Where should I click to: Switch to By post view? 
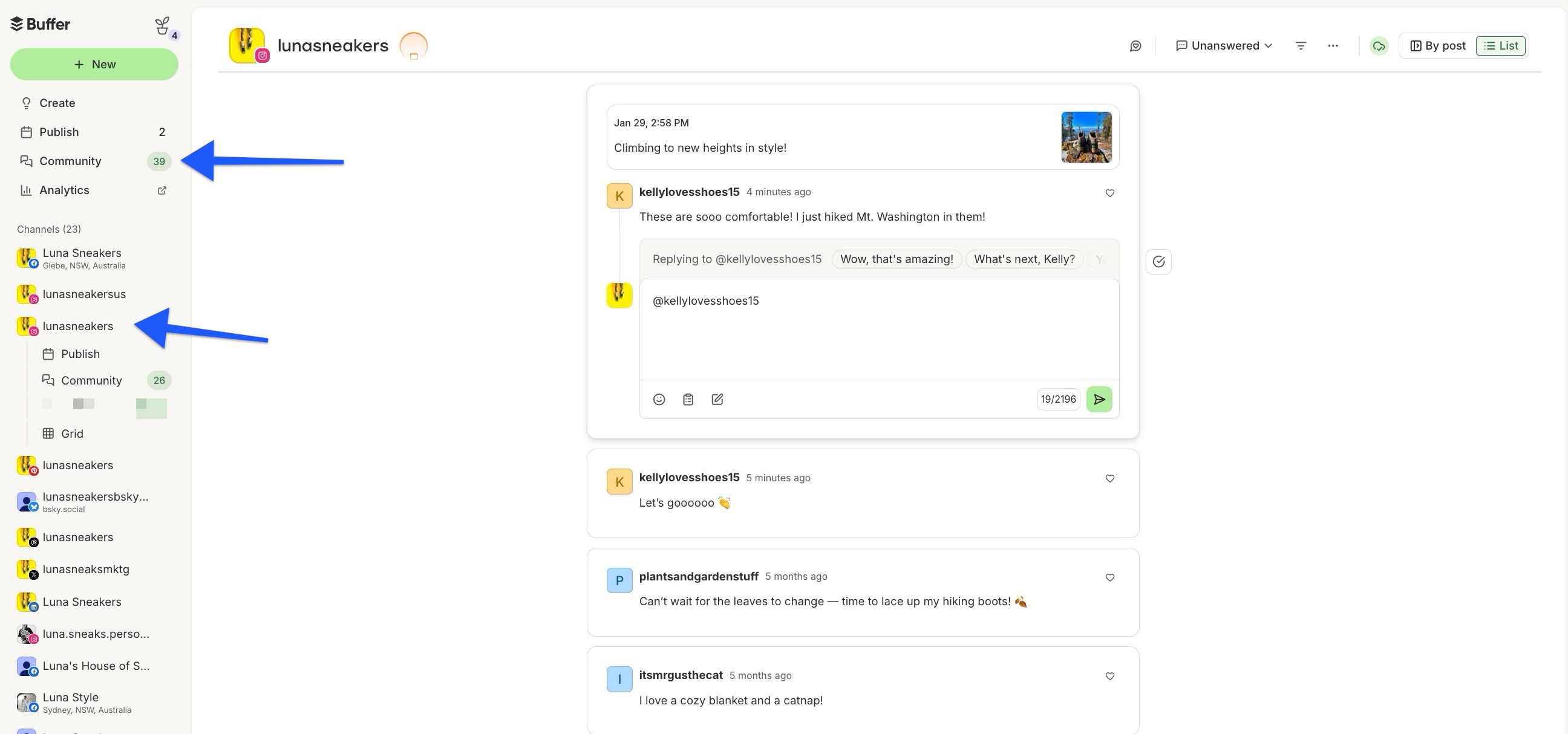(1439, 46)
